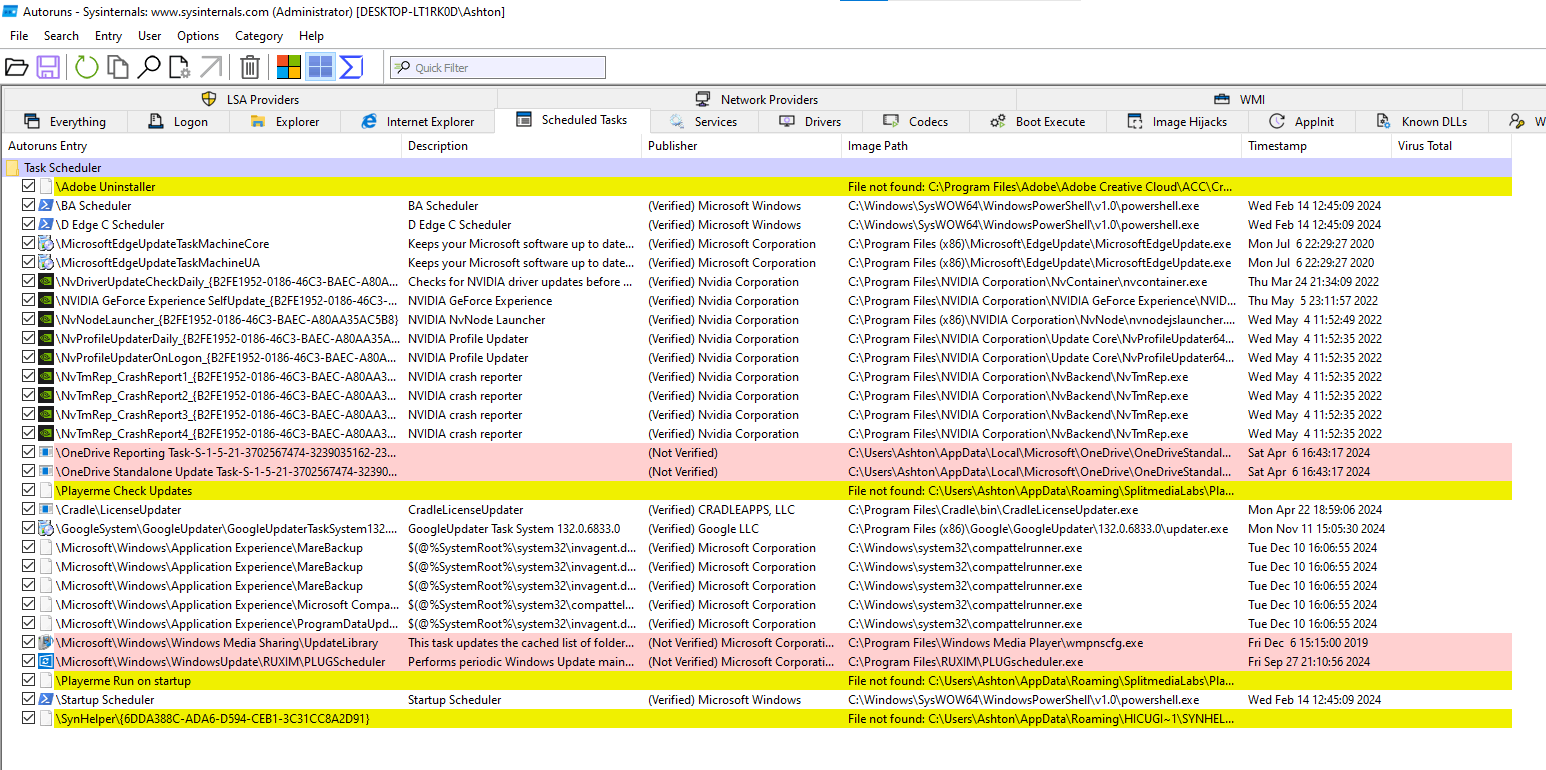Click the D Edge C Scheduler entry icon
Viewport: 1546px width, 770px height.
(x=46, y=225)
